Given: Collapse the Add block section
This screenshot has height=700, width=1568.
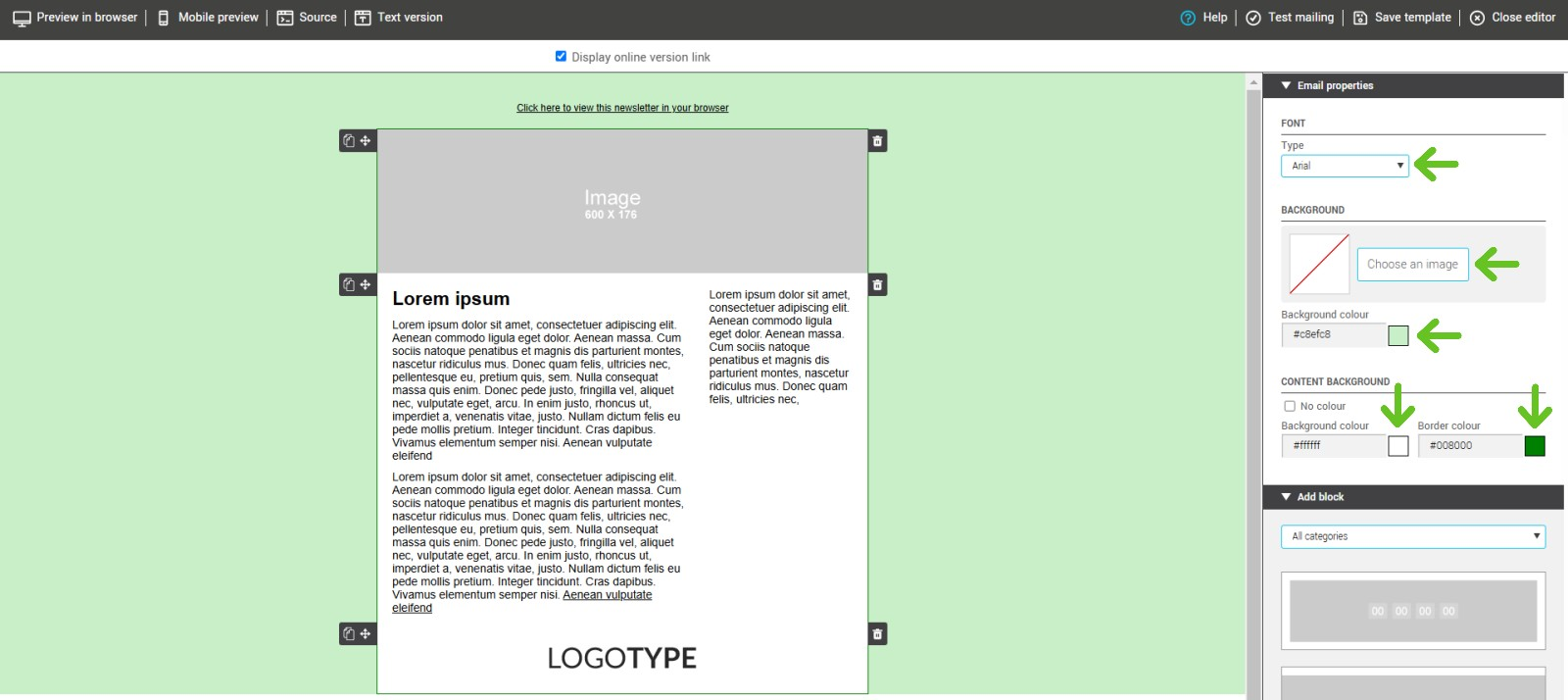Looking at the screenshot, I should tap(1286, 497).
